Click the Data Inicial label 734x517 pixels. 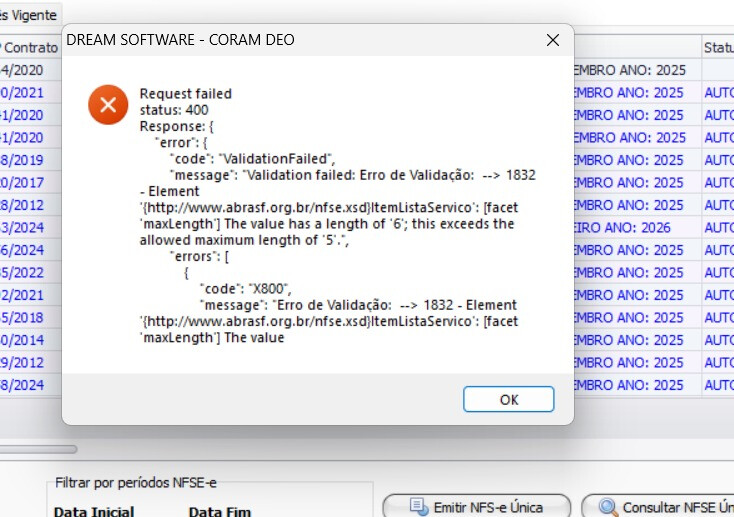tap(93, 510)
